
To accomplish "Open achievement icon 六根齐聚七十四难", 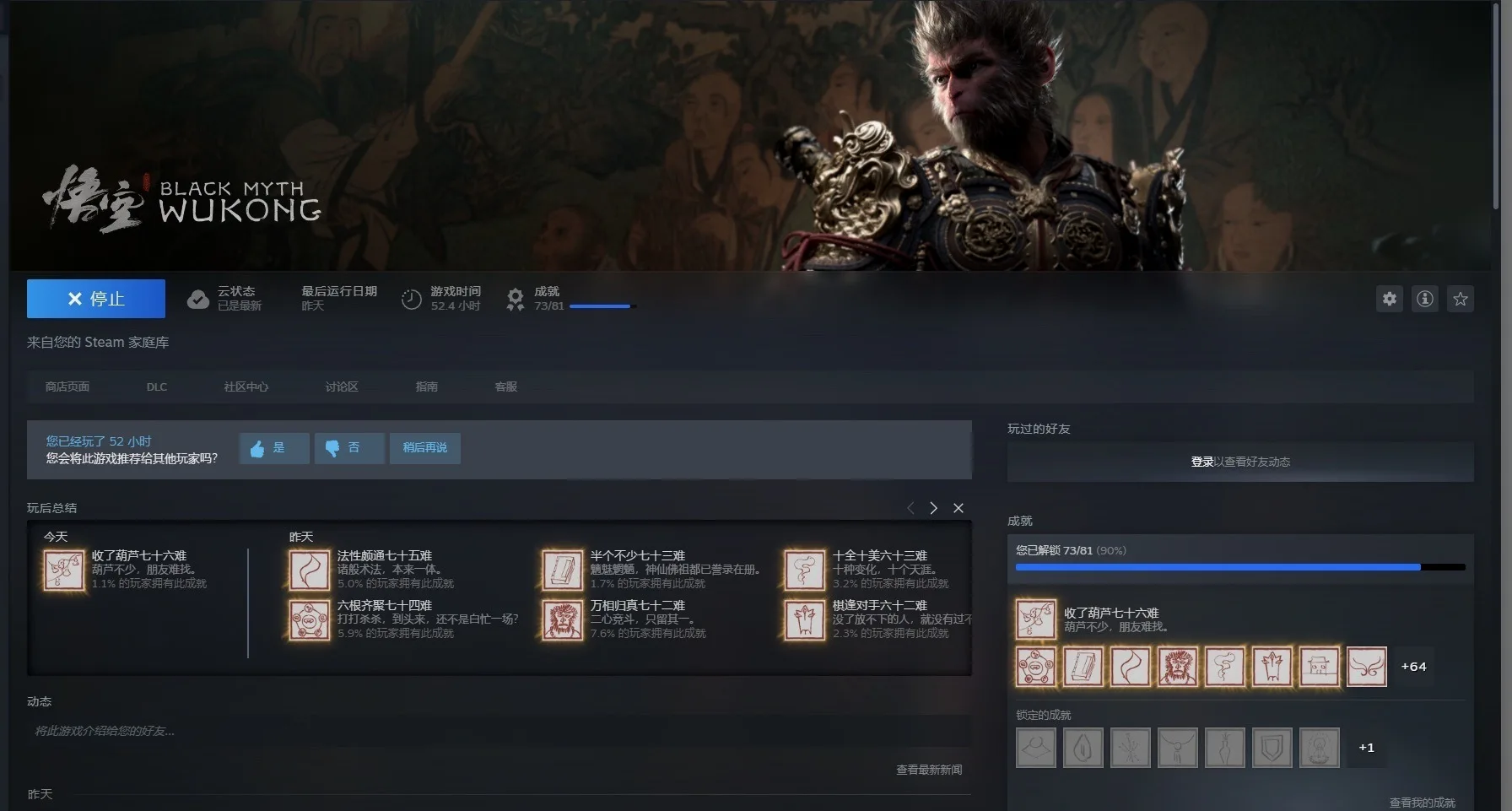I will tap(309, 620).
